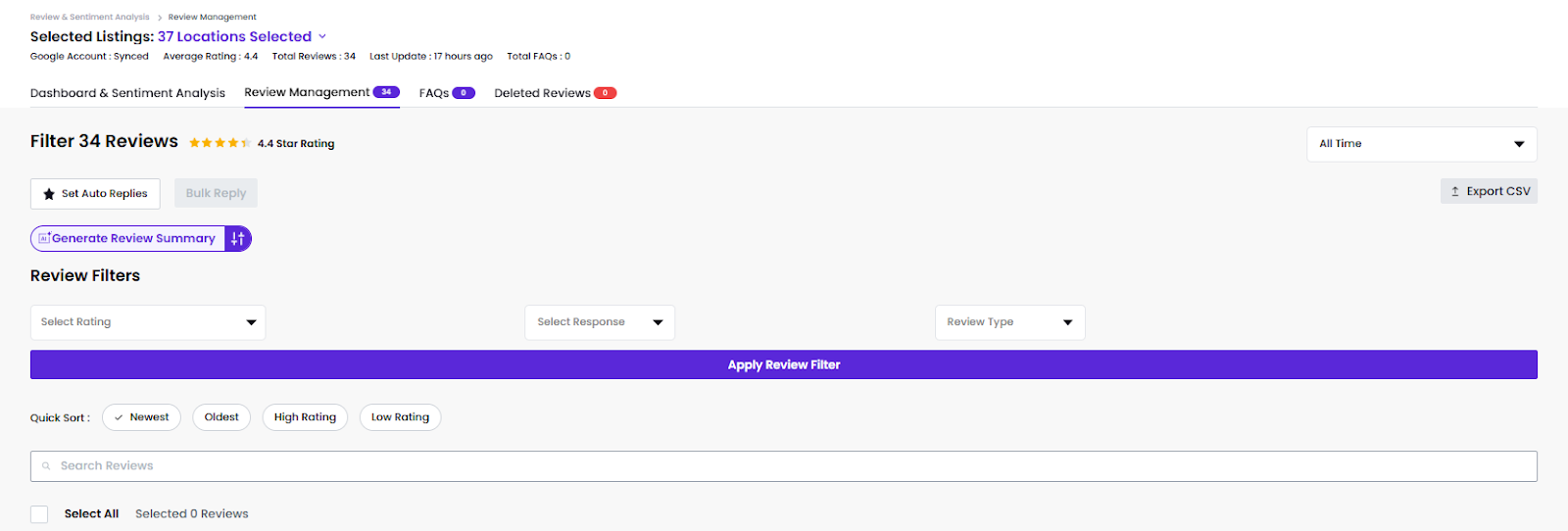Click the Review Type caret arrow
1568x531 pixels.
click(x=1067, y=322)
